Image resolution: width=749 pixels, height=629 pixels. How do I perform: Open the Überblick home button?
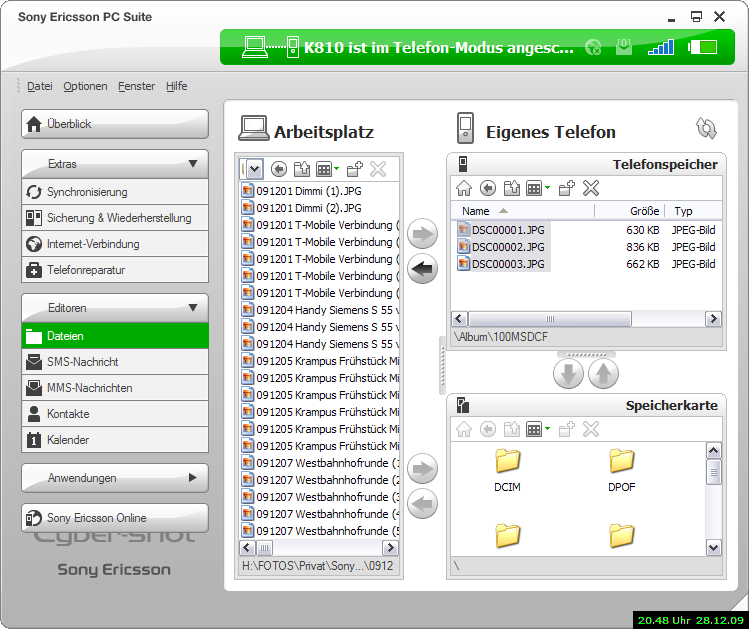click(115, 124)
